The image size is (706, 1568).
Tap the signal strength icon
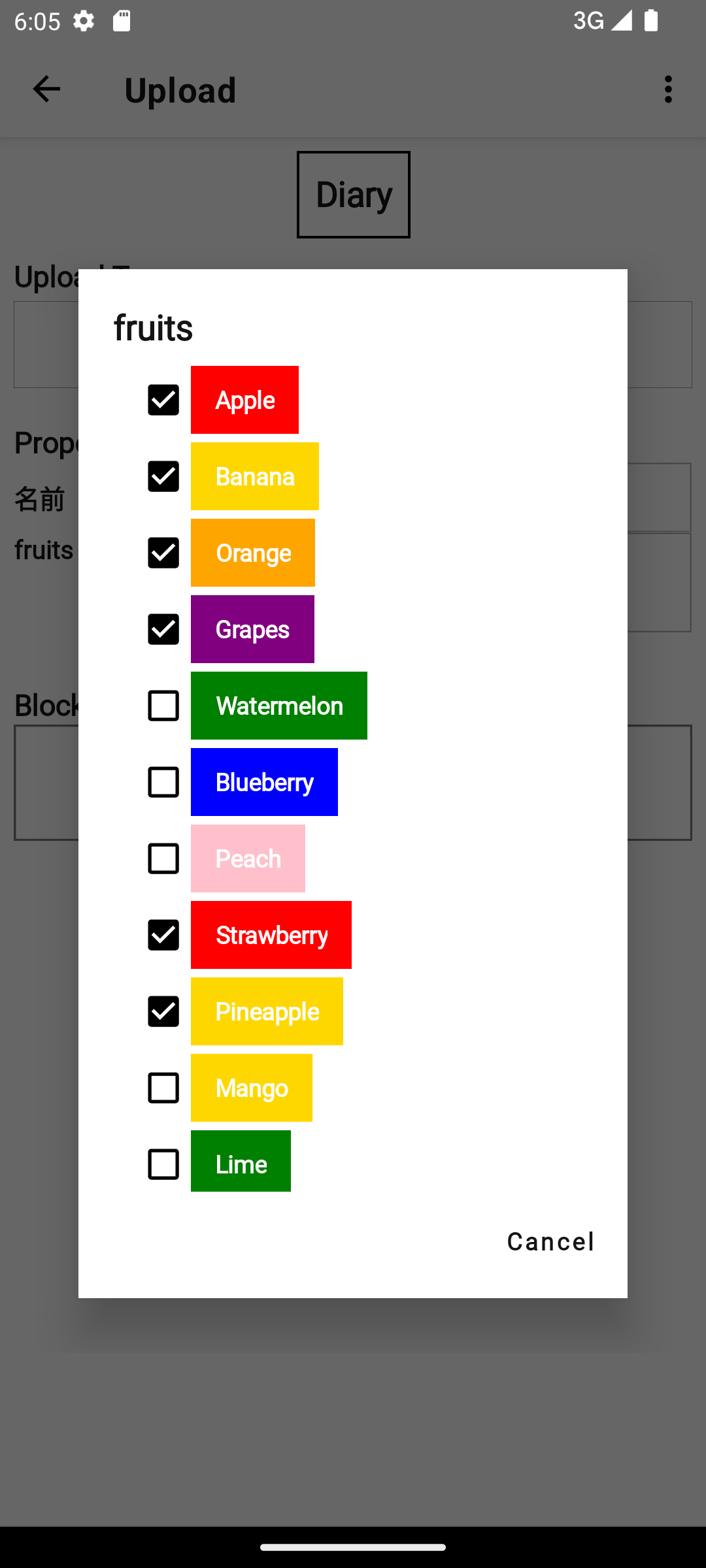click(x=621, y=21)
